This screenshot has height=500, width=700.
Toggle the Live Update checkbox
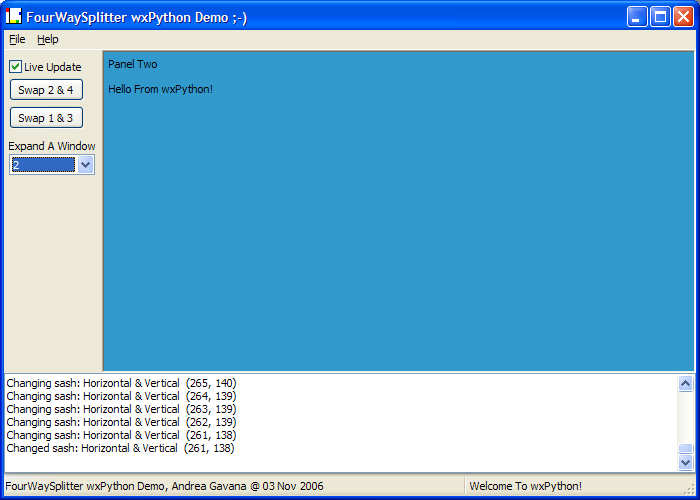click(16, 67)
